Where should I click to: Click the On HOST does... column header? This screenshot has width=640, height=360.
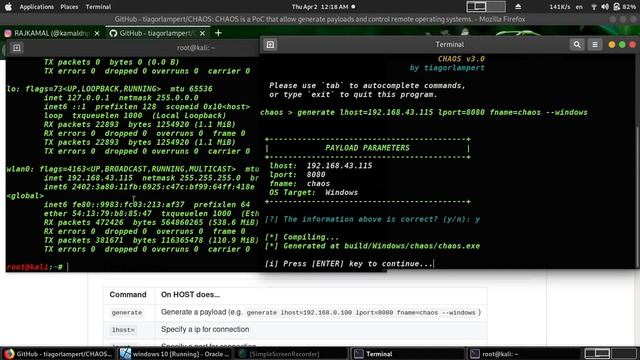190,294
